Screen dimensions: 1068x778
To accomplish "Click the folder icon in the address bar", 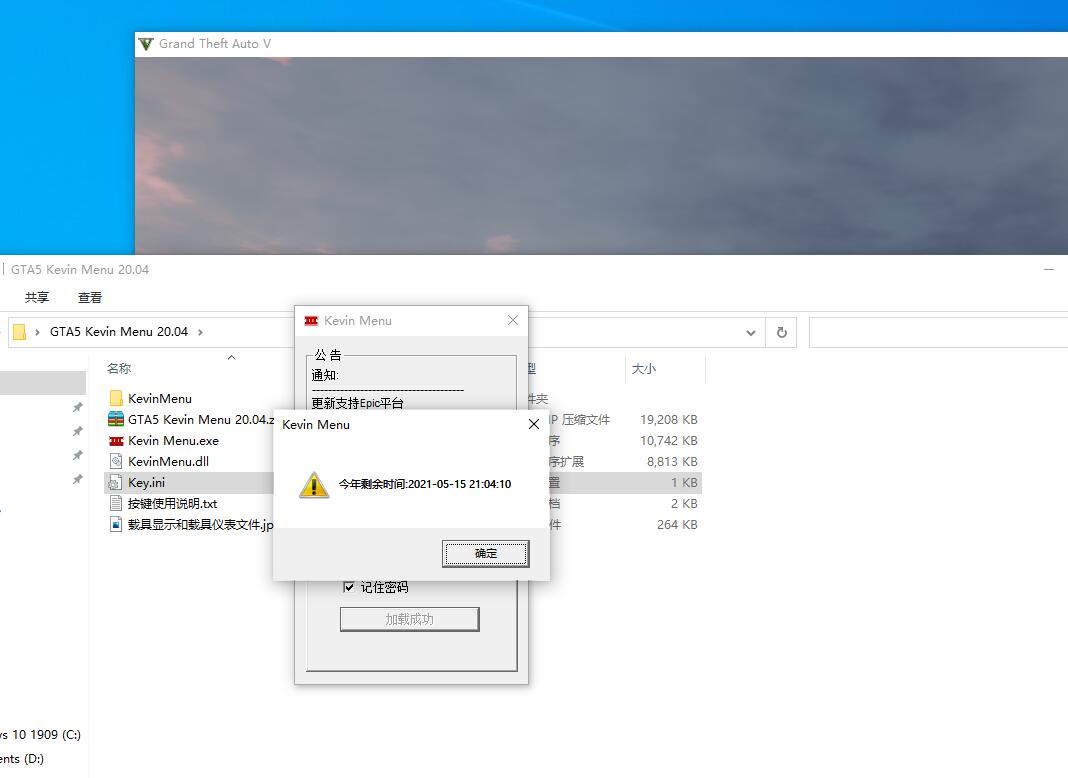I will coord(20,332).
